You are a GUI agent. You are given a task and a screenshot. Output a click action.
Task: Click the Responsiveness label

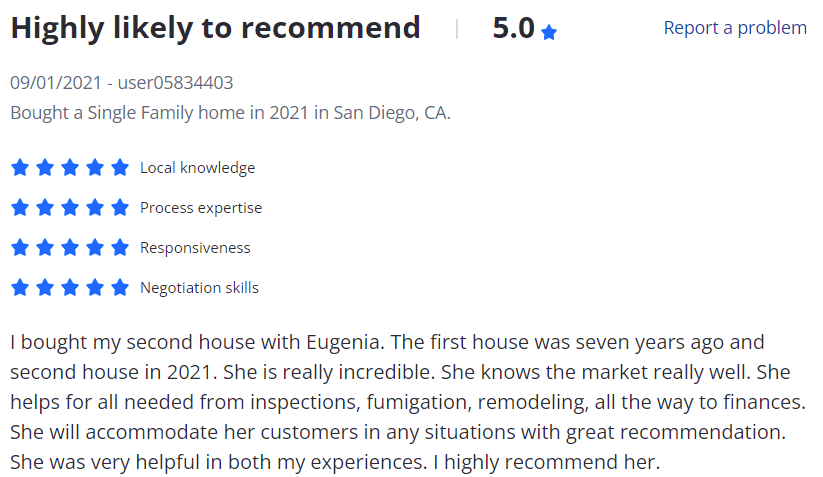[195, 248]
